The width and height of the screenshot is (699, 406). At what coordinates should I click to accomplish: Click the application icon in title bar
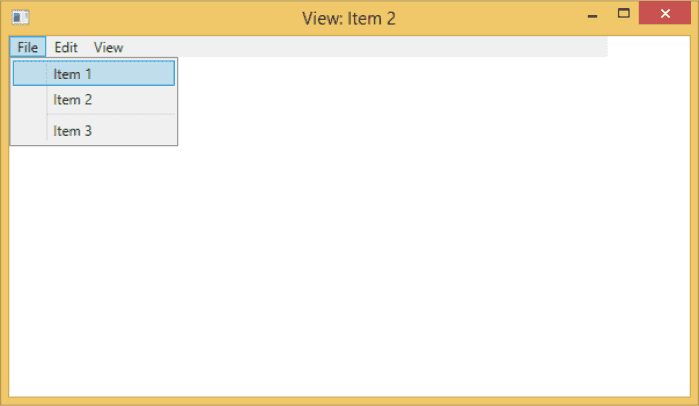click(x=21, y=18)
